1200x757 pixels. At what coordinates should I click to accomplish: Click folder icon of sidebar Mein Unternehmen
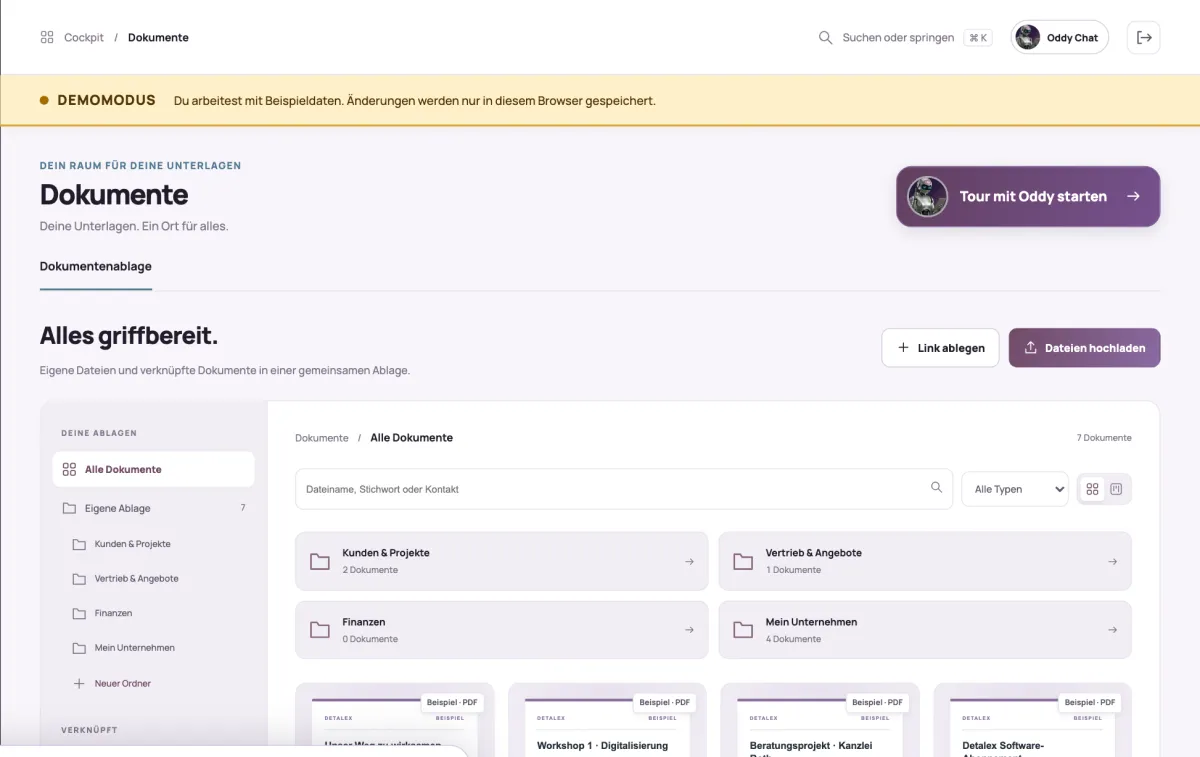pyautogui.click(x=79, y=648)
